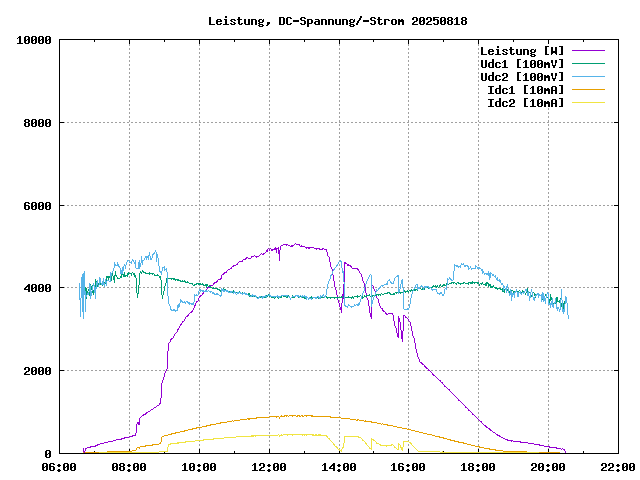
Task: Click the 18:00 x-axis time label
Action: 478,467
